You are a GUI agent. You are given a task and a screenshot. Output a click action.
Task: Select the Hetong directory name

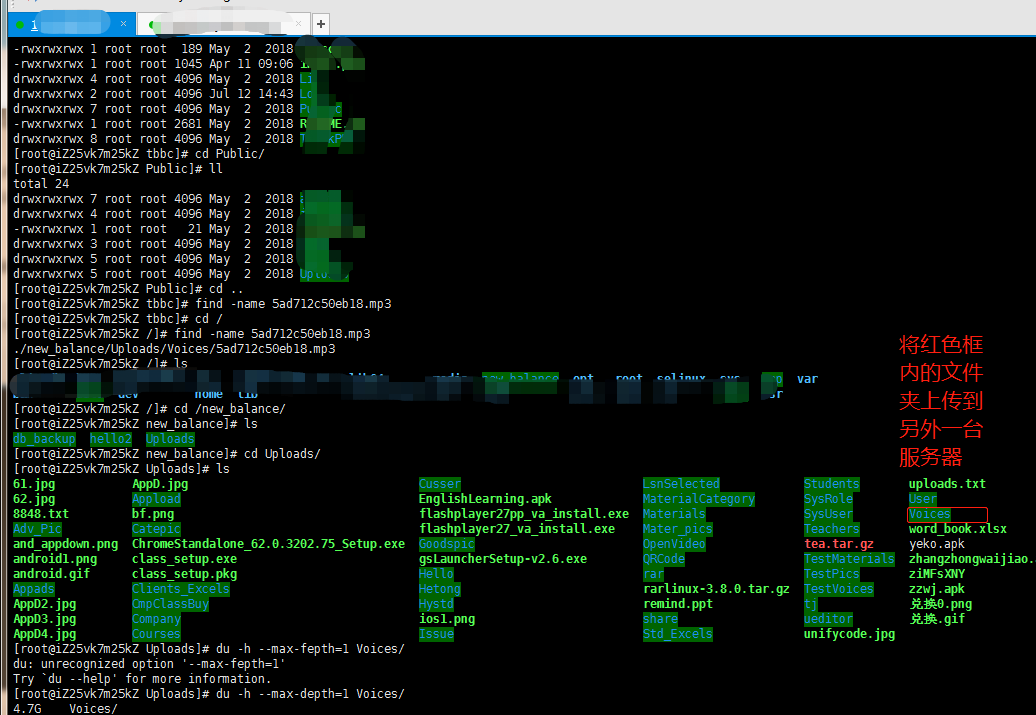pos(440,589)
